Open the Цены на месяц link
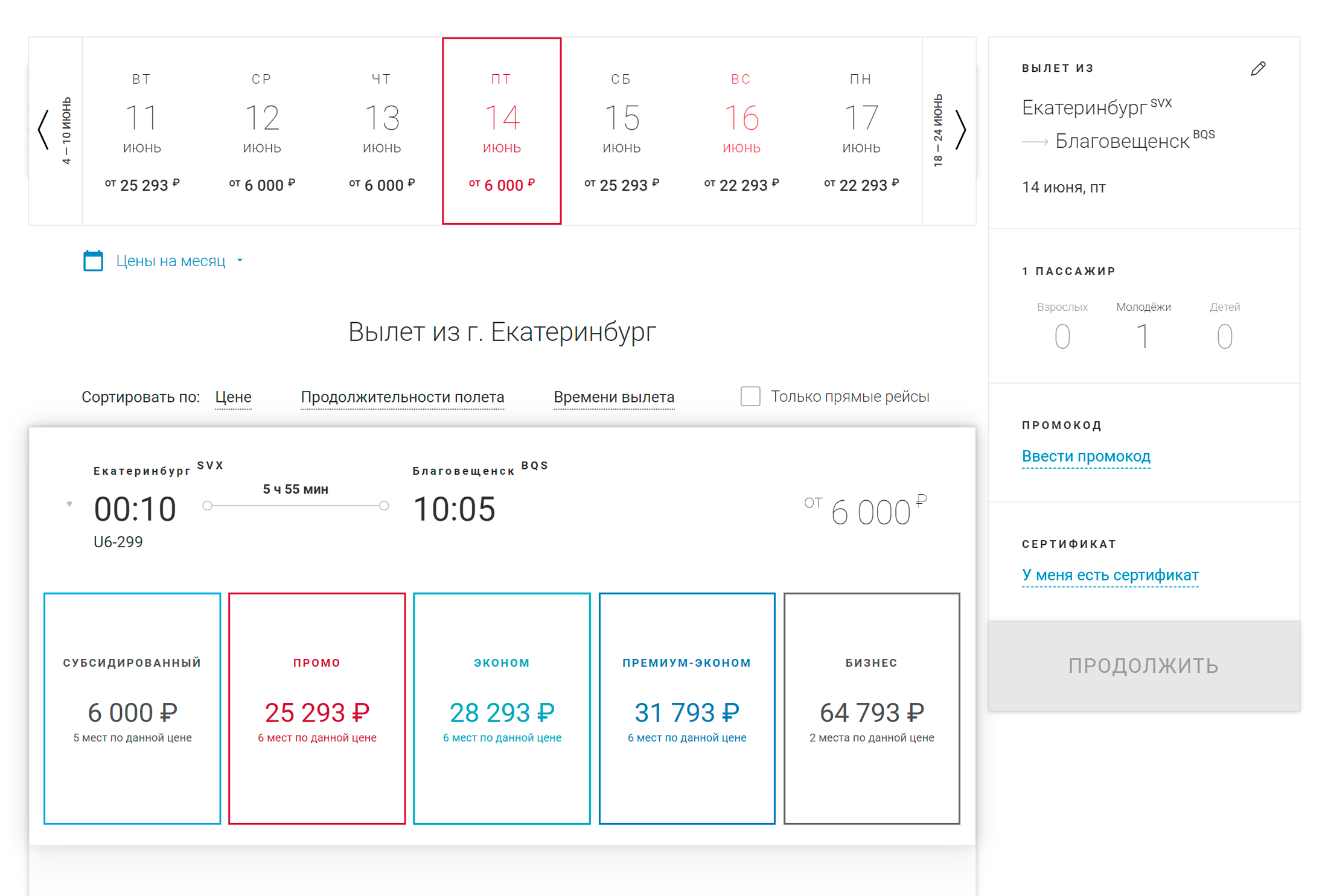Image resolution: width=1328 pixels, height=896 pixels. pos(171,261)
